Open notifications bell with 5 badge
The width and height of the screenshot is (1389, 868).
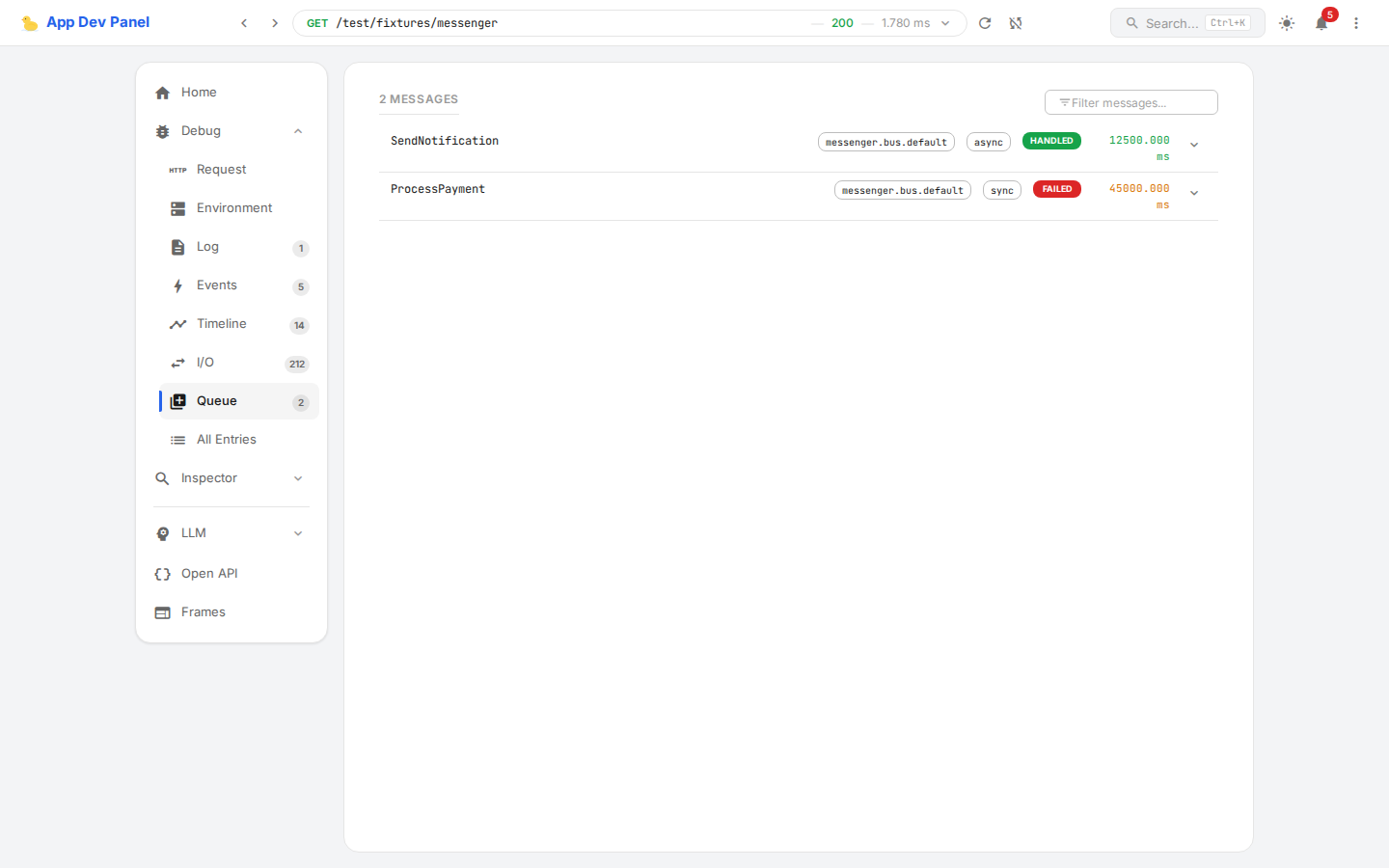[1321, 23]
